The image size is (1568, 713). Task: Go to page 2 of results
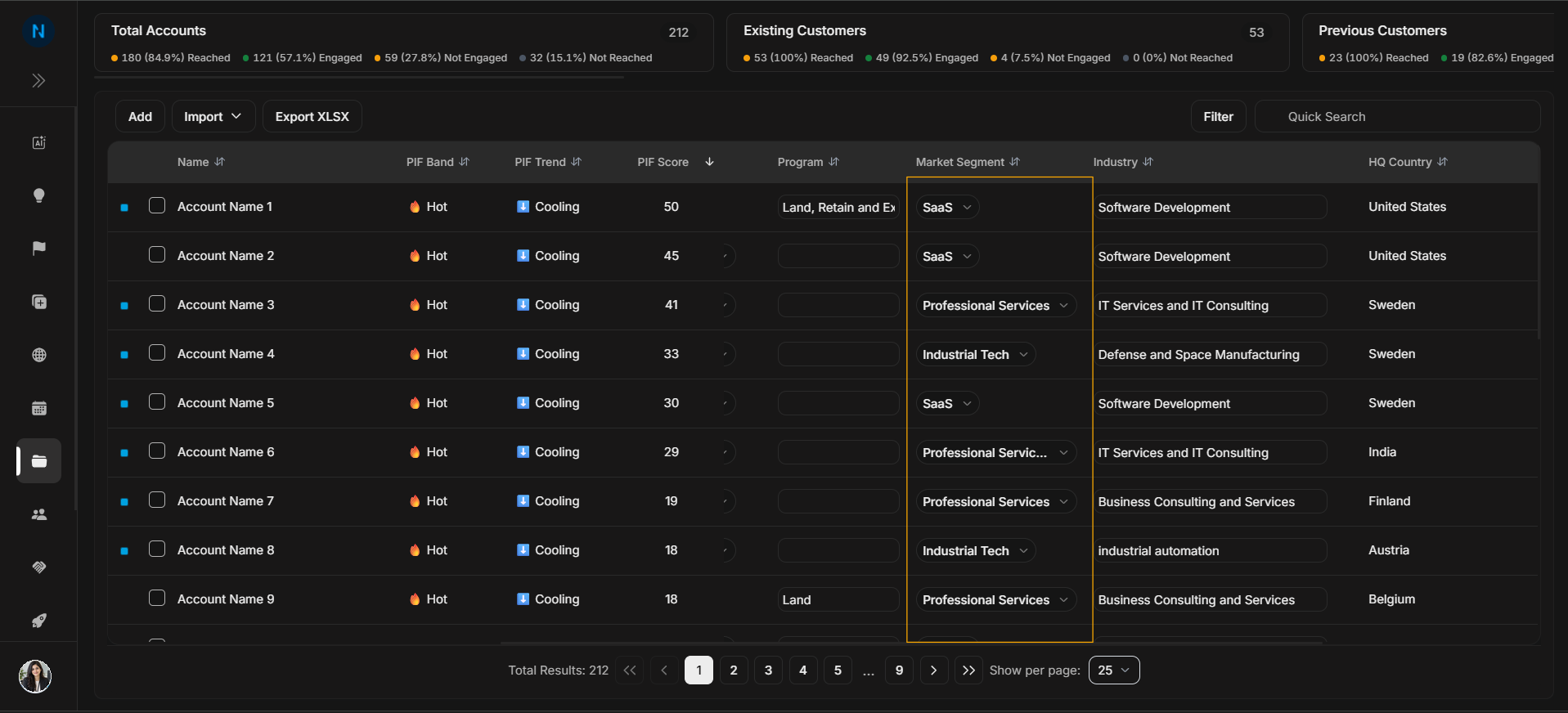coord(734,670)
